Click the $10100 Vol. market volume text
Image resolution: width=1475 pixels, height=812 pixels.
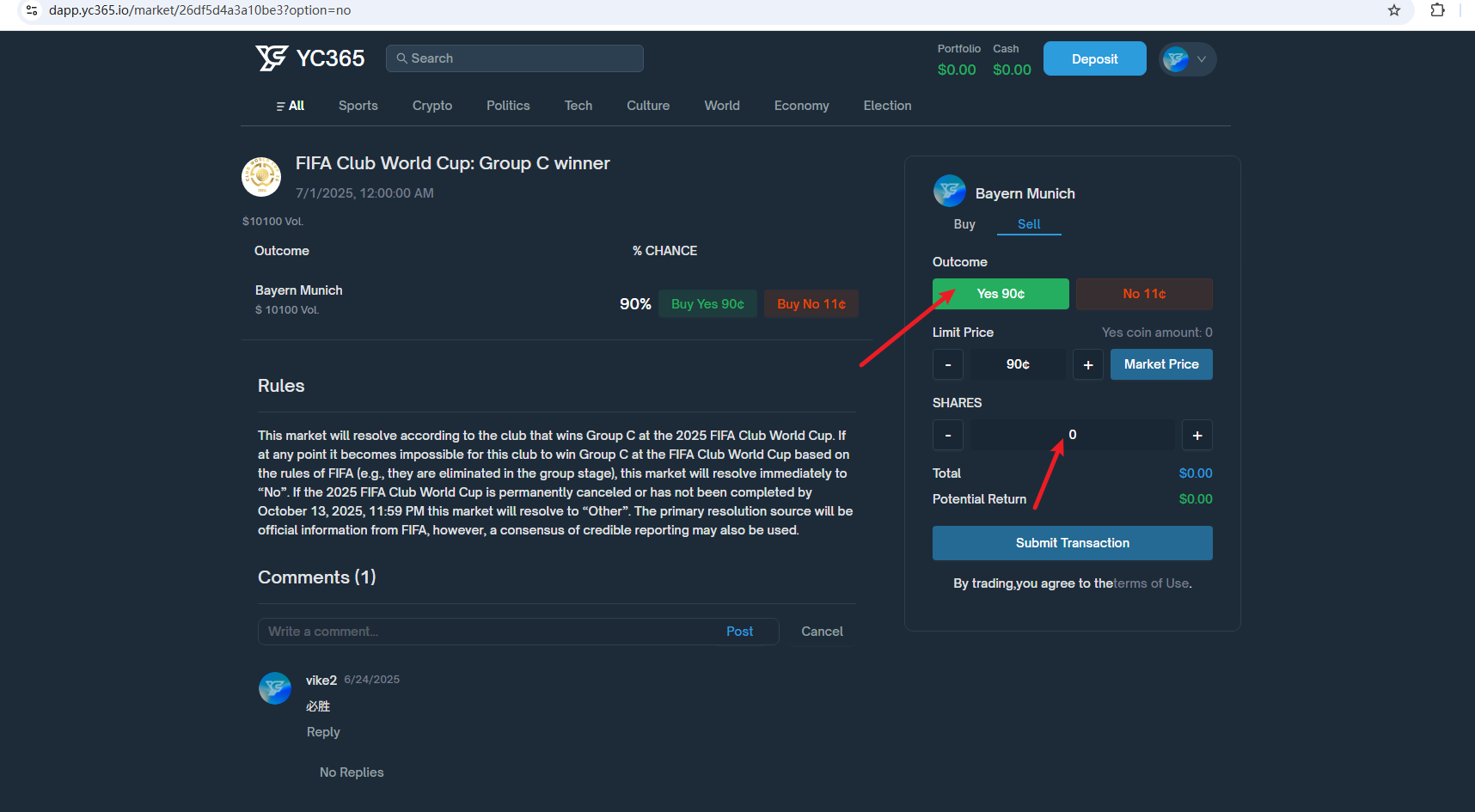pyautogui.click(x=272, y=222)
